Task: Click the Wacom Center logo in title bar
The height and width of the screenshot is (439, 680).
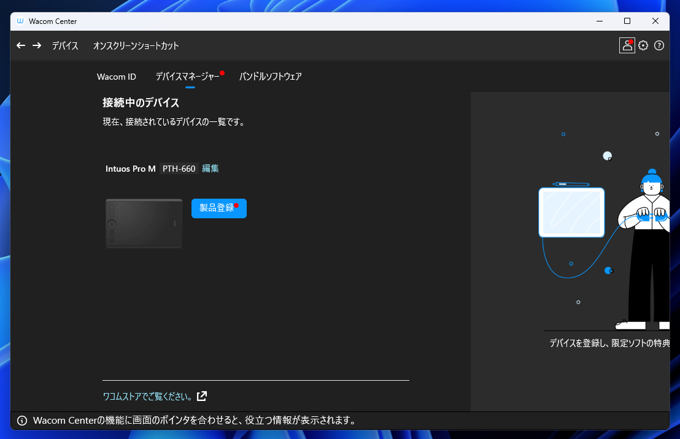Action: click(20, 21)
